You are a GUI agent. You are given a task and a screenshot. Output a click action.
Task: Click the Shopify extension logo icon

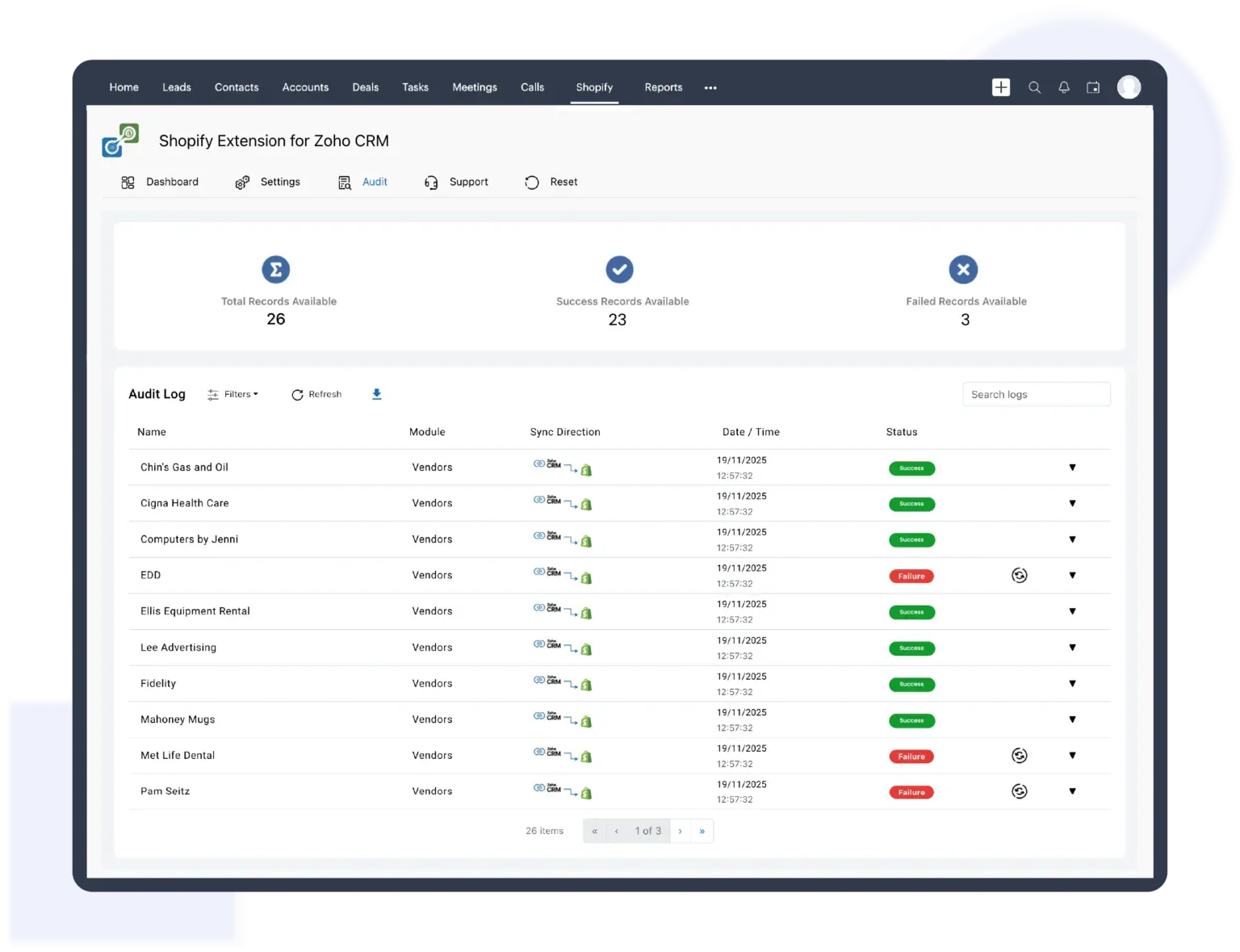pos(120,140)
